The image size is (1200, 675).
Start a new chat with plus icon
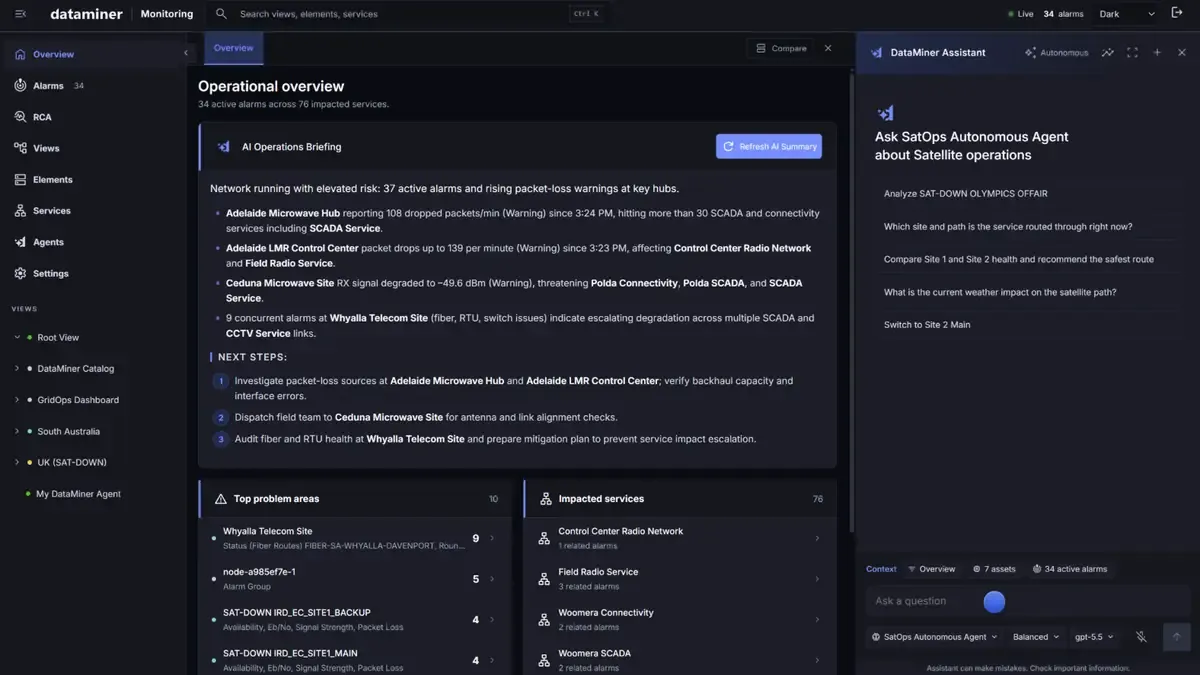pyautogui.click(x=1157, y=53)
